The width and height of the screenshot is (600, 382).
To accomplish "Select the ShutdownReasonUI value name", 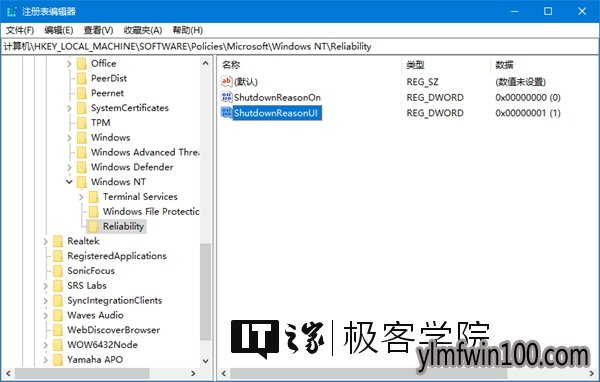I will click(276, 113).
